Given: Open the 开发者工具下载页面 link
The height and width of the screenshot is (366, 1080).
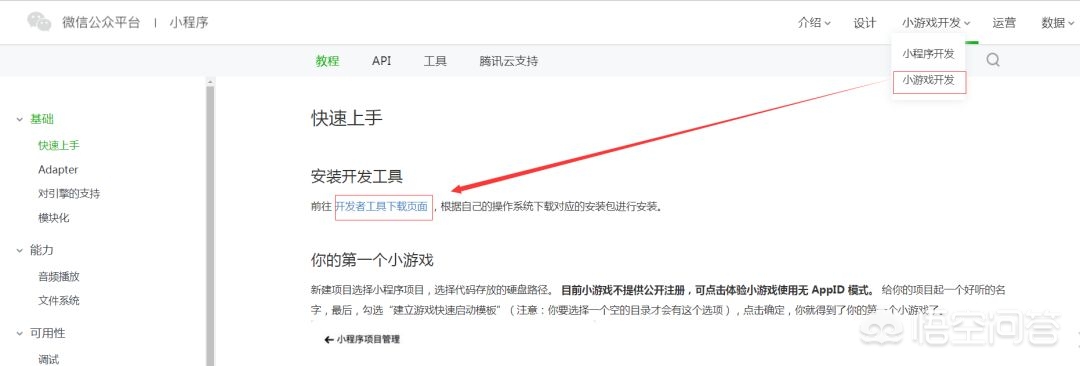Looking at the screenshot, I should 382,206.
